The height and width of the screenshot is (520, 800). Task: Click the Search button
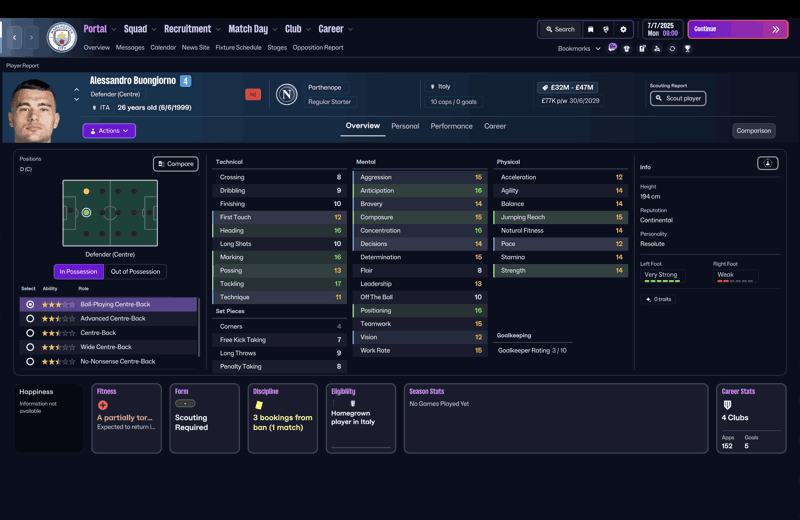560,30
